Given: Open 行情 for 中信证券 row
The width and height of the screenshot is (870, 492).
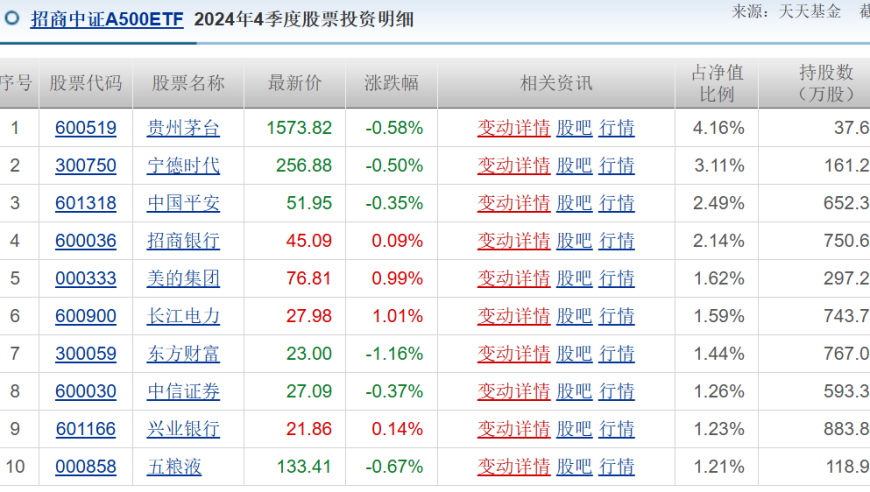Looking at the screenshot, I should point(616,392).
